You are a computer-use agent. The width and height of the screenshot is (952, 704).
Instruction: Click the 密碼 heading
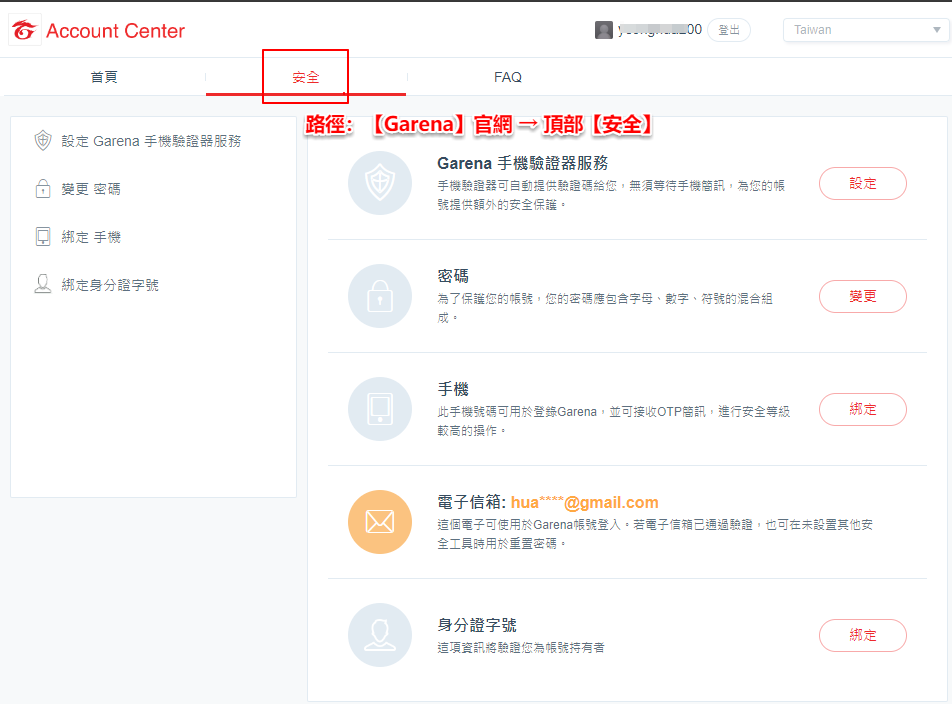coord(453,276)
